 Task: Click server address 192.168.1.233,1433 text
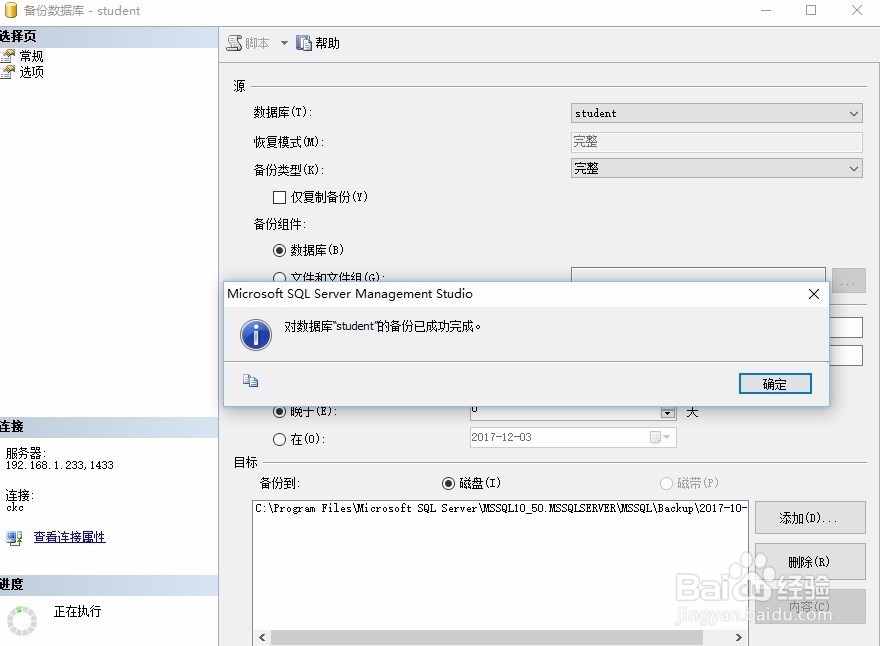(59, 465)
